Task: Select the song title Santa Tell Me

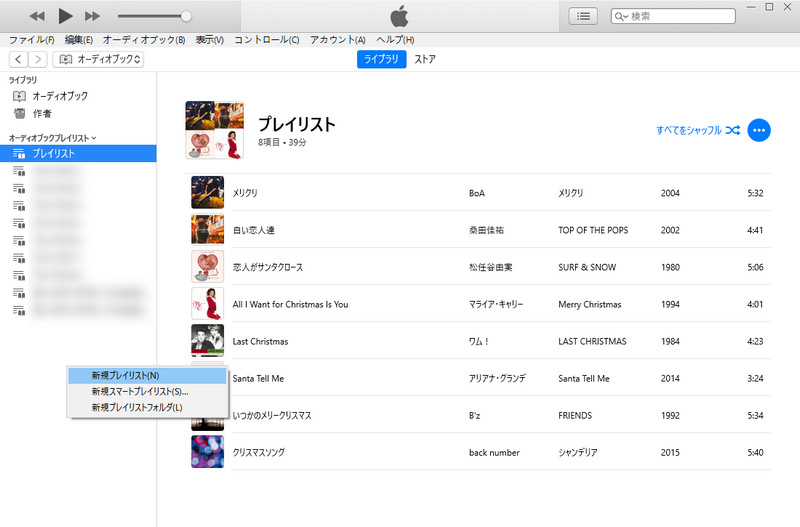Action: point(258,379)
